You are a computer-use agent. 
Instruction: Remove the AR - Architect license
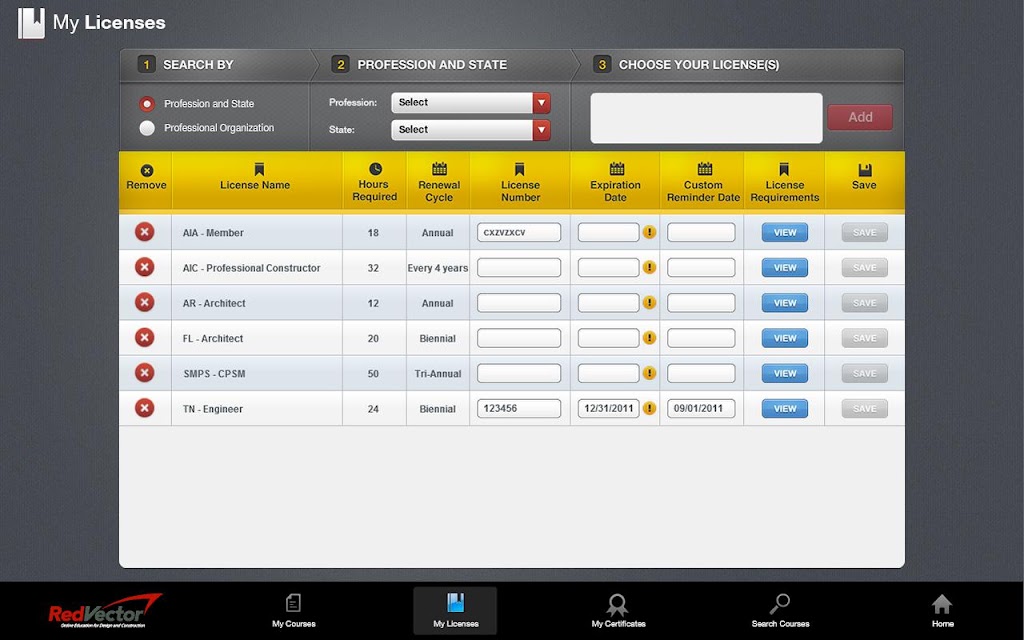144,302
